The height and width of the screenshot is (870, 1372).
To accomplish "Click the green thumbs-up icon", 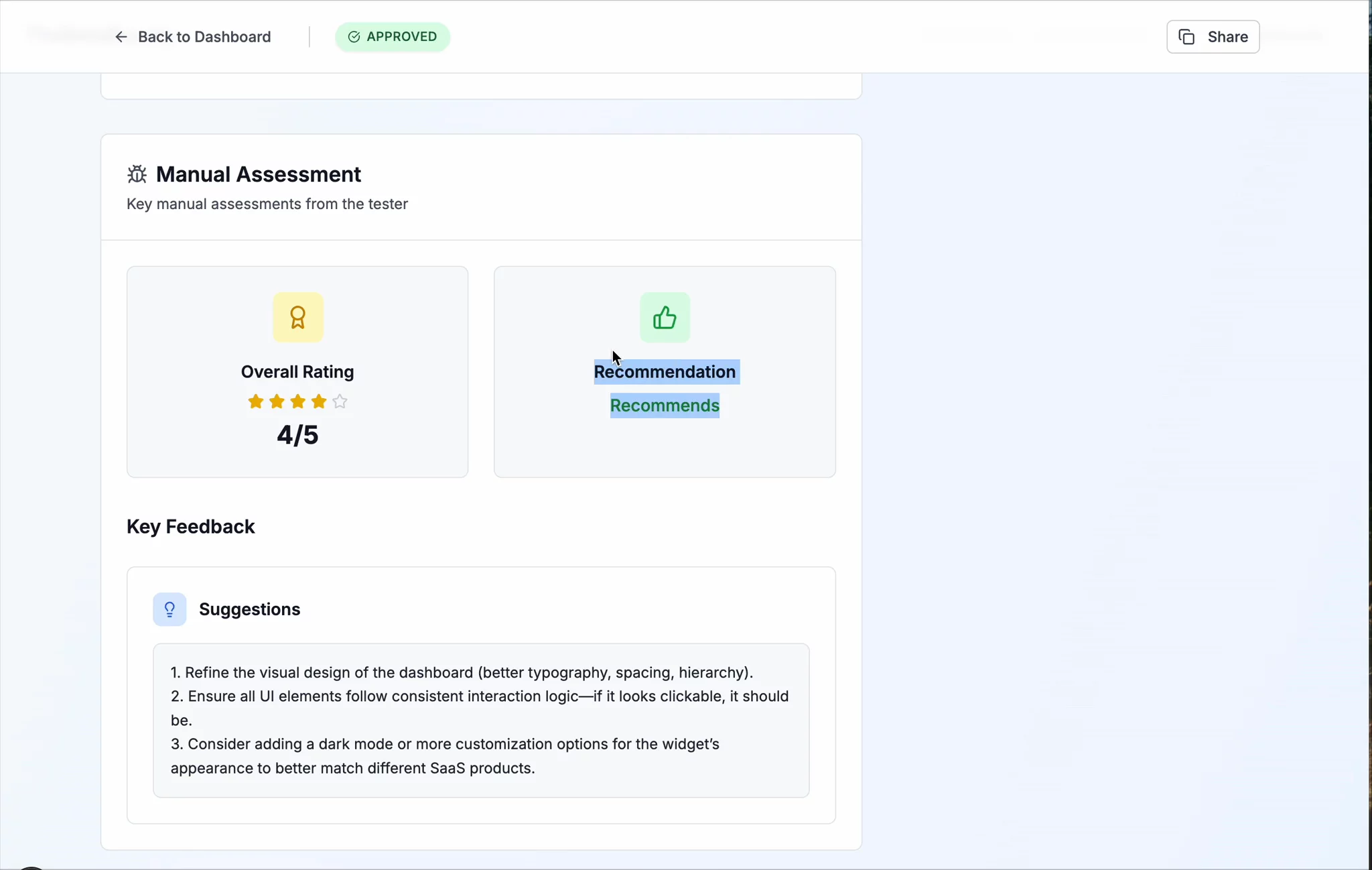I will click(x=665, y=317).
